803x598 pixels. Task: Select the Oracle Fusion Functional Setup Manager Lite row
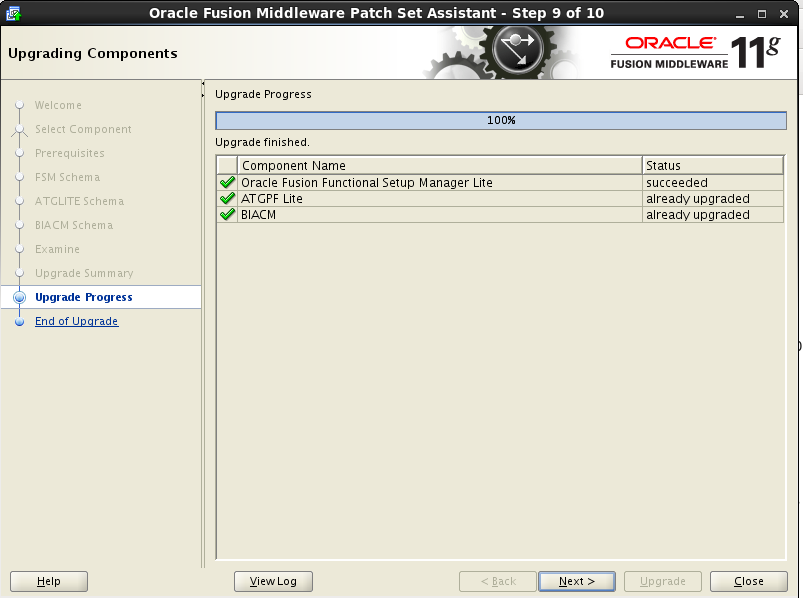point(500,182)
